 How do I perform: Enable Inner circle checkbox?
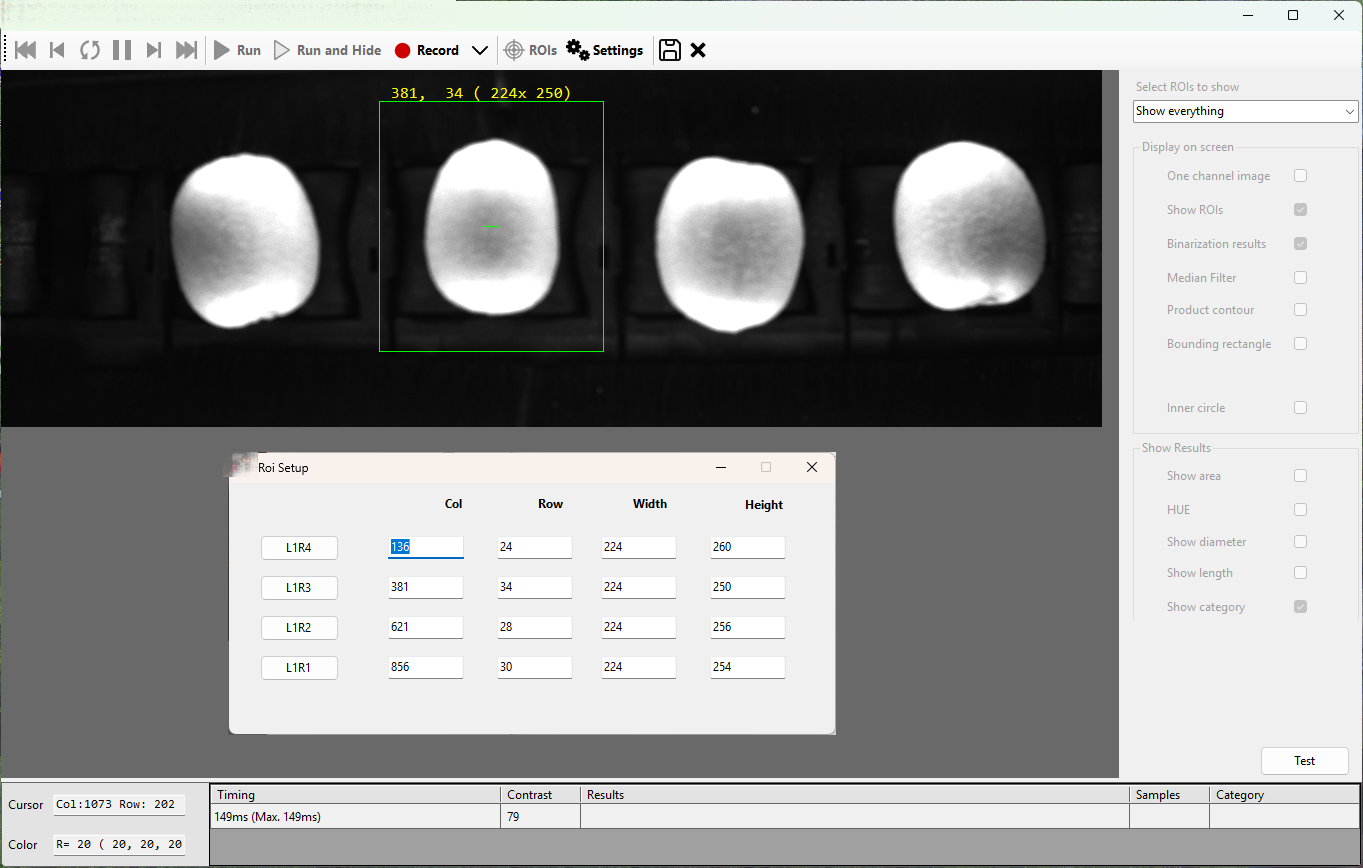point(1300,408)
